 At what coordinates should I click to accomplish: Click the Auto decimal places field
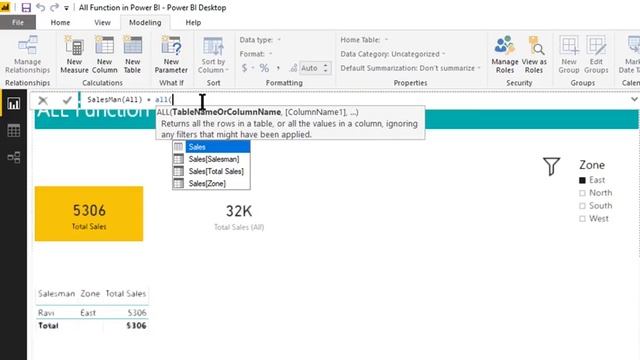click(x=310, y=68)
